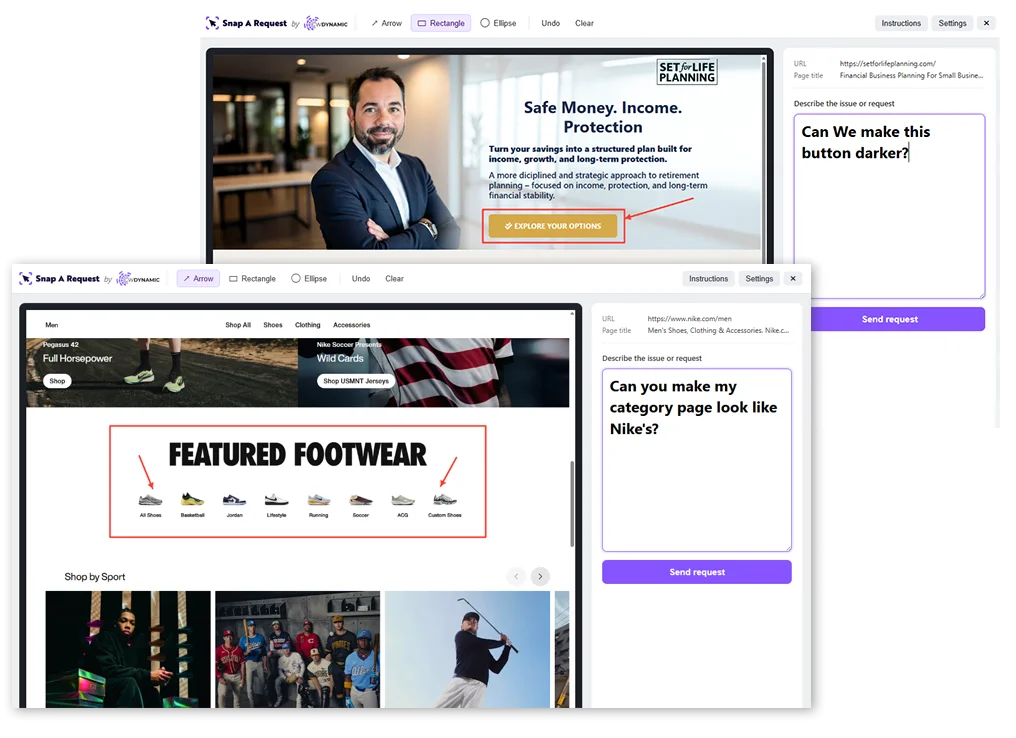Open Shoes menu item

coord(273,325)
